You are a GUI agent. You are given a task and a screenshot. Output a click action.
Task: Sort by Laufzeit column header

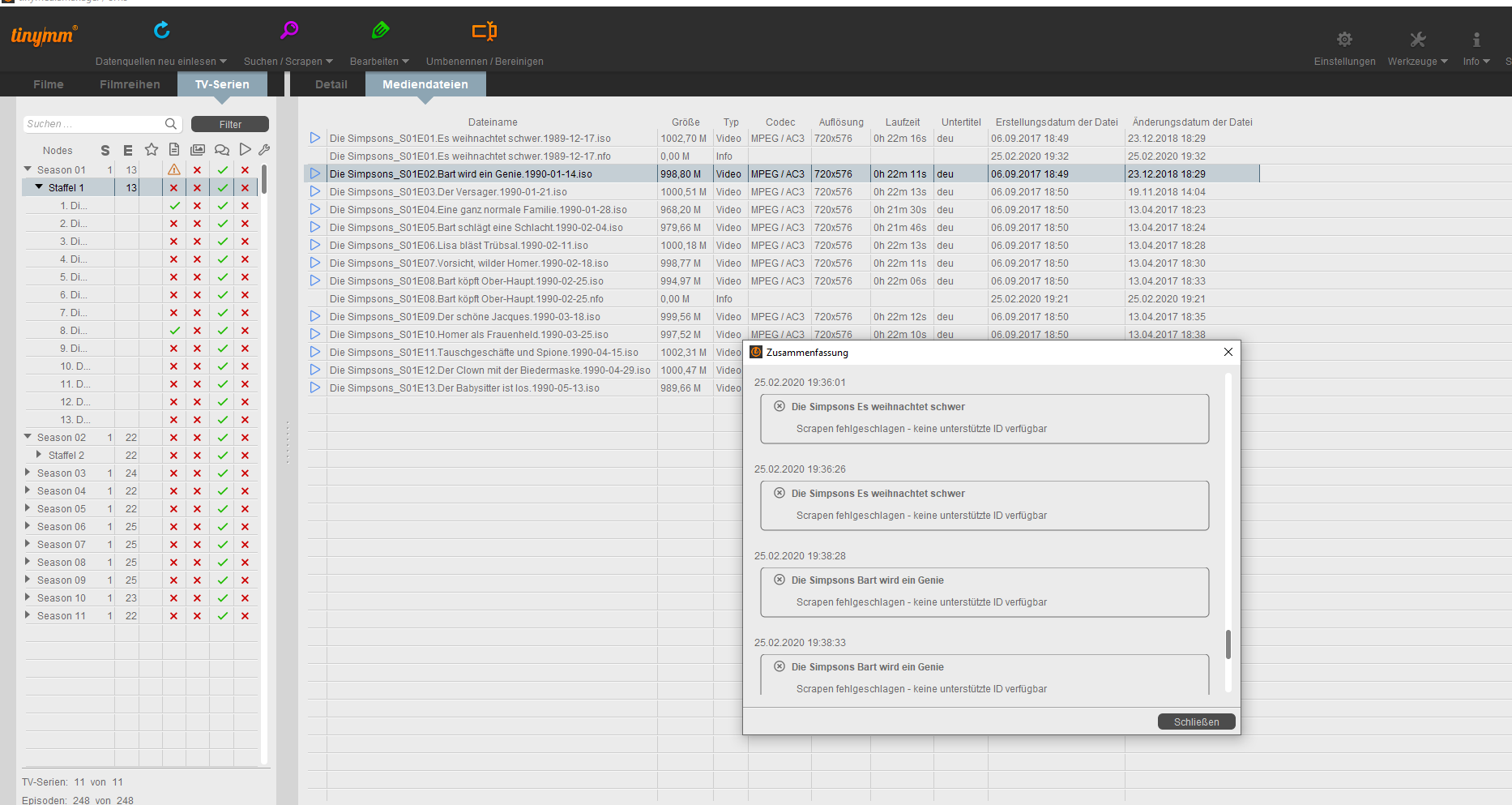(903, 122)
